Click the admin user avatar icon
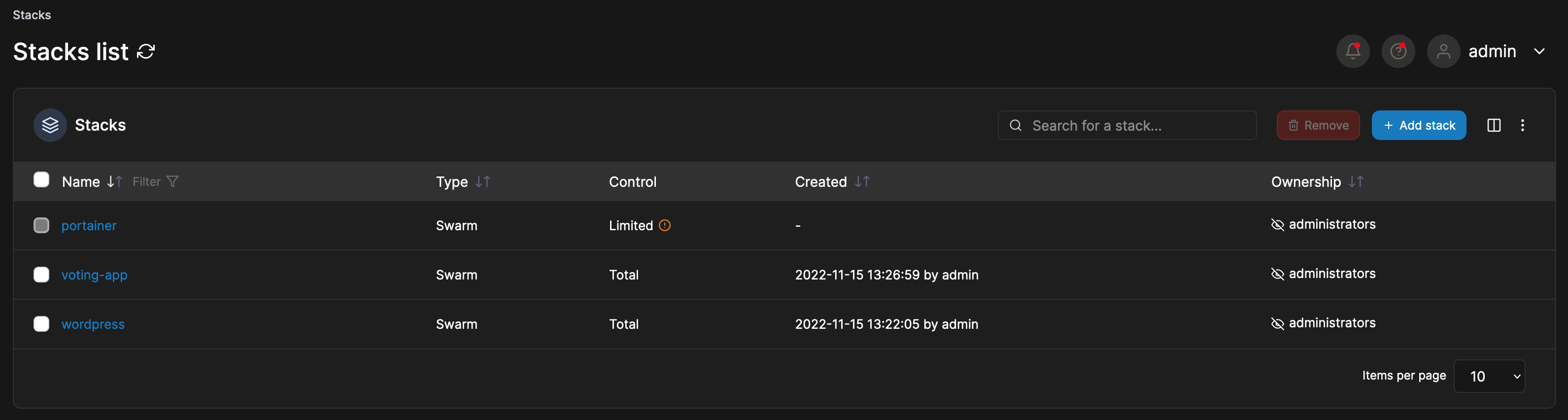The width and height of the screenshot is (1568, 420). click(1443, 51)
